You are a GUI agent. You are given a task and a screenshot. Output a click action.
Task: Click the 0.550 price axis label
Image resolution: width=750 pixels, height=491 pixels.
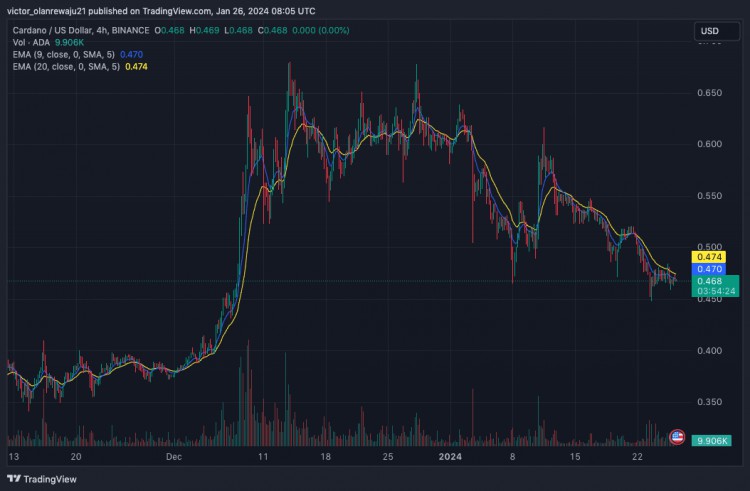(709, 196)
